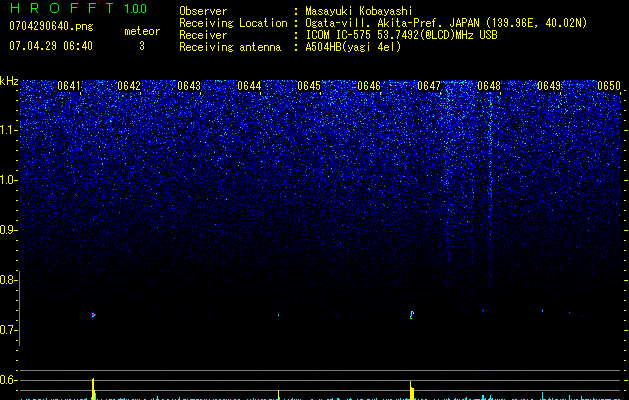Click the A504HB(yagi 4el) antenna text

[353, 47]
